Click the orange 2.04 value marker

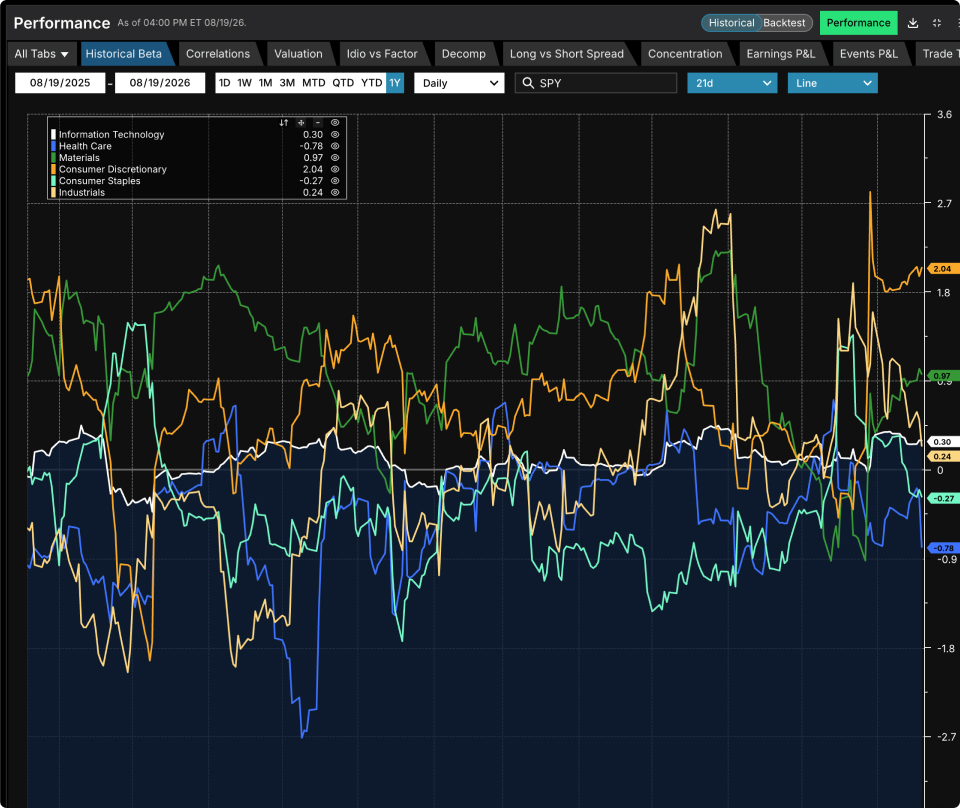[942, 269]
